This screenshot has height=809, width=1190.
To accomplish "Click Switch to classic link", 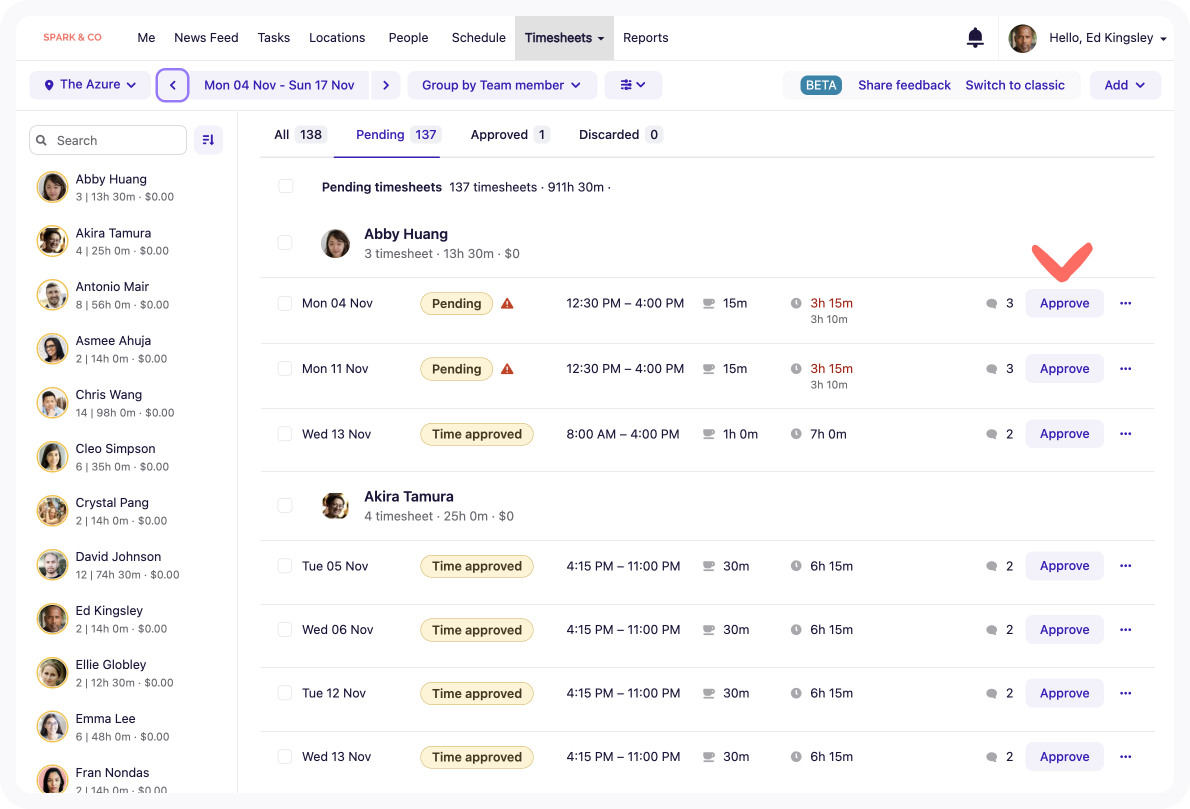I will [x=1015, y=85].
